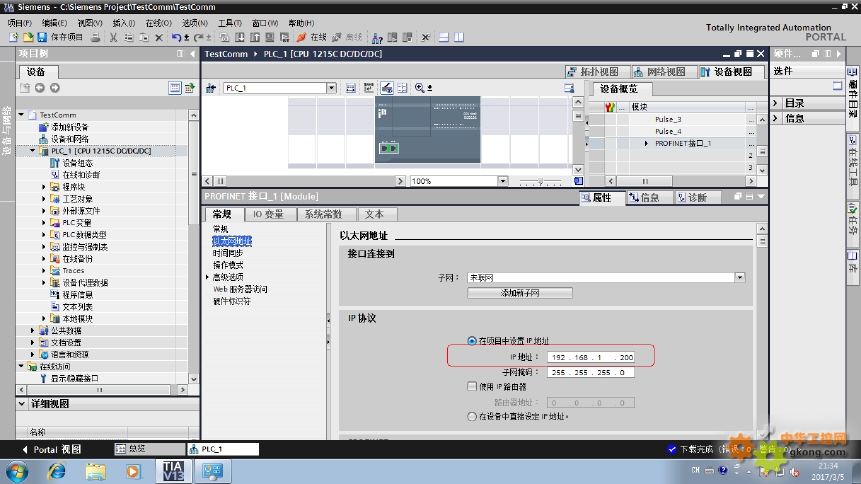Select 'Set IP address in project' radio
Viewport: 861px width, 484px height.
coord(472,341)
